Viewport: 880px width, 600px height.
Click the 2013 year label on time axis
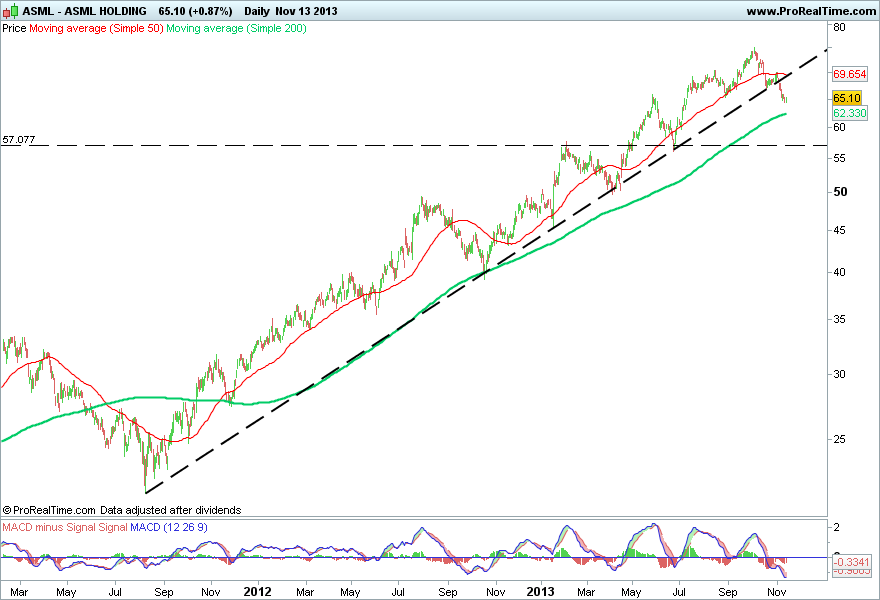(540, 592)
